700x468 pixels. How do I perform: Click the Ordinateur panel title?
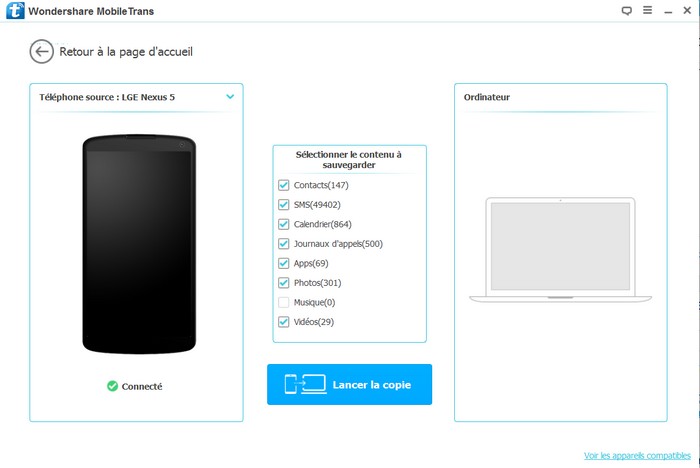(487, 97)
